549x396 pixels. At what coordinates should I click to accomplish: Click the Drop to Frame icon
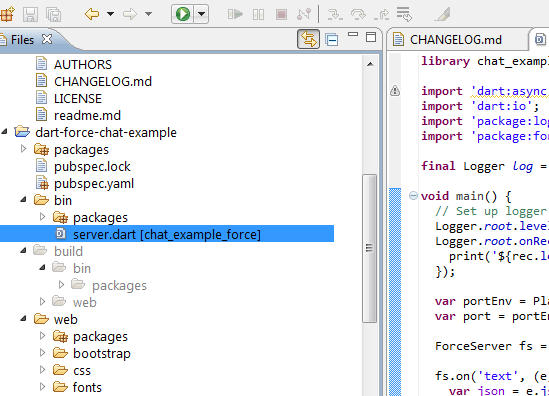tap(404, 14)
